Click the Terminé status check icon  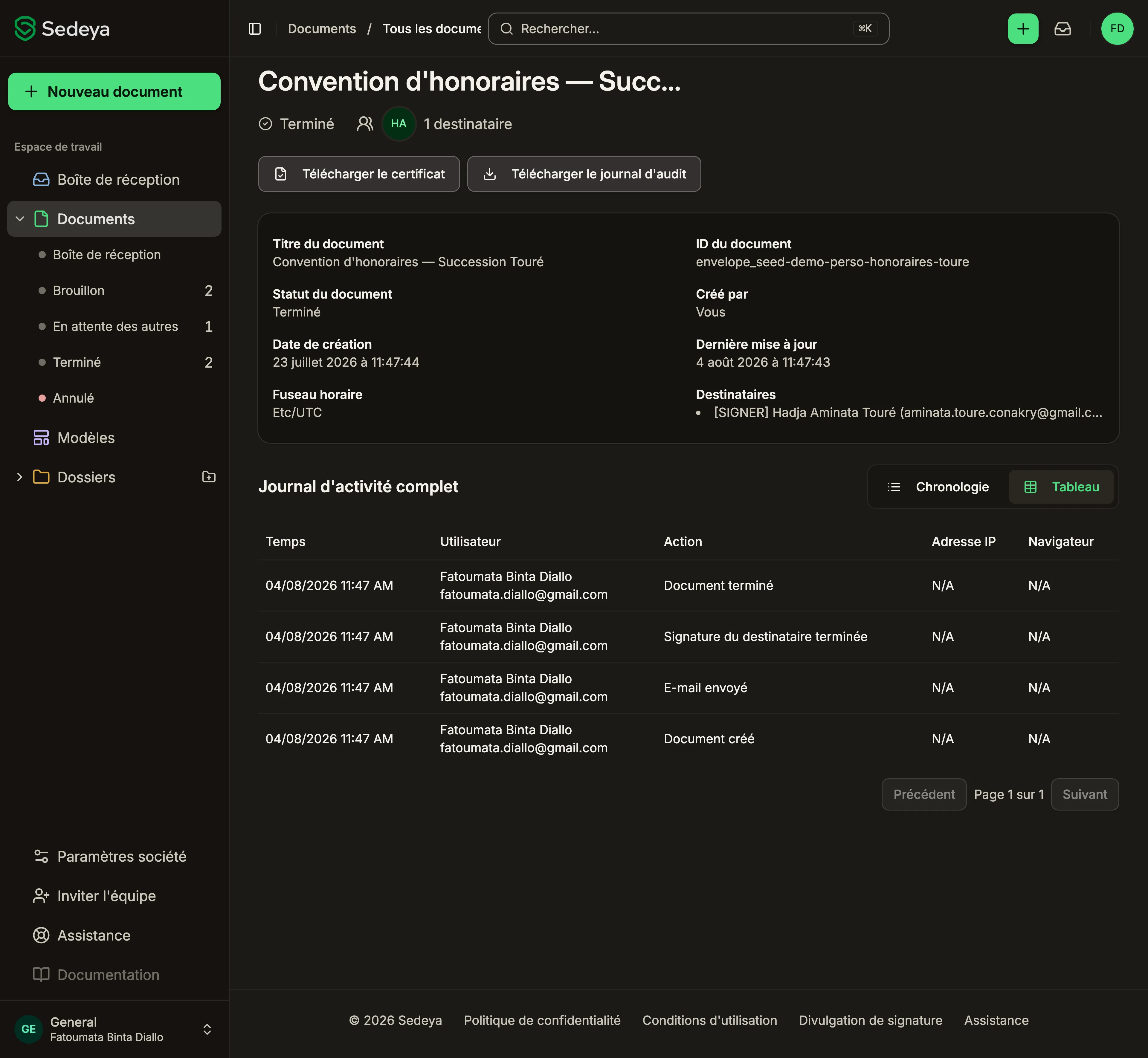265,124
